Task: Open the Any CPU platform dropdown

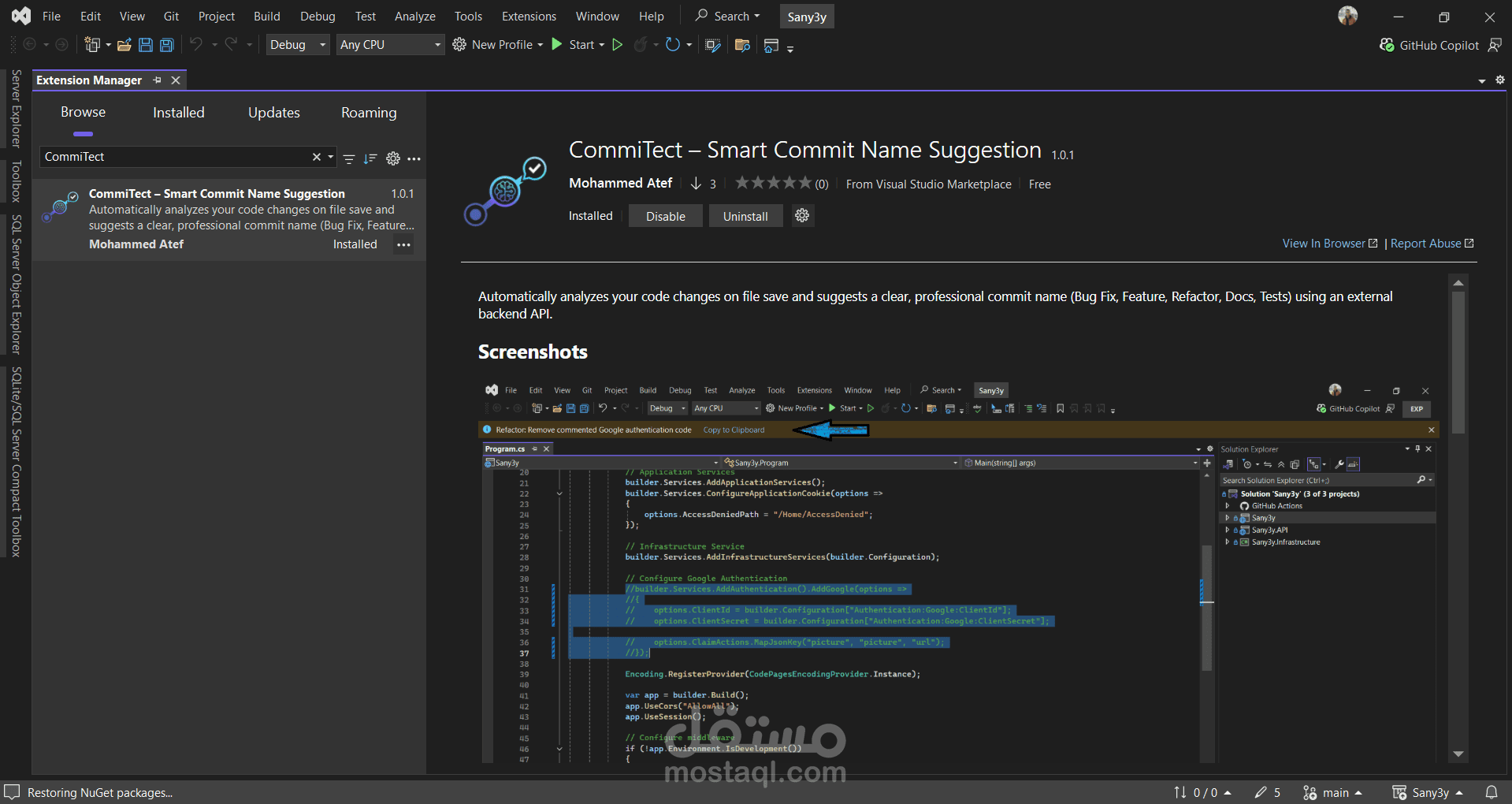Action: 437,45
